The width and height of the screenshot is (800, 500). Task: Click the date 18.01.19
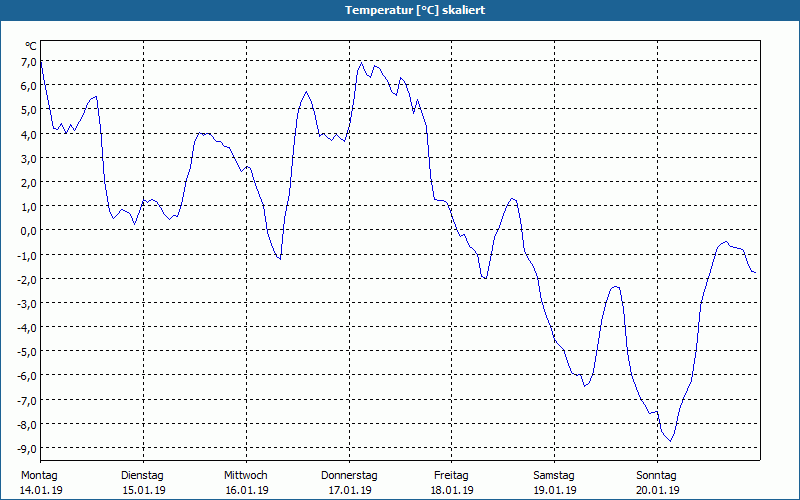[453, 490]
